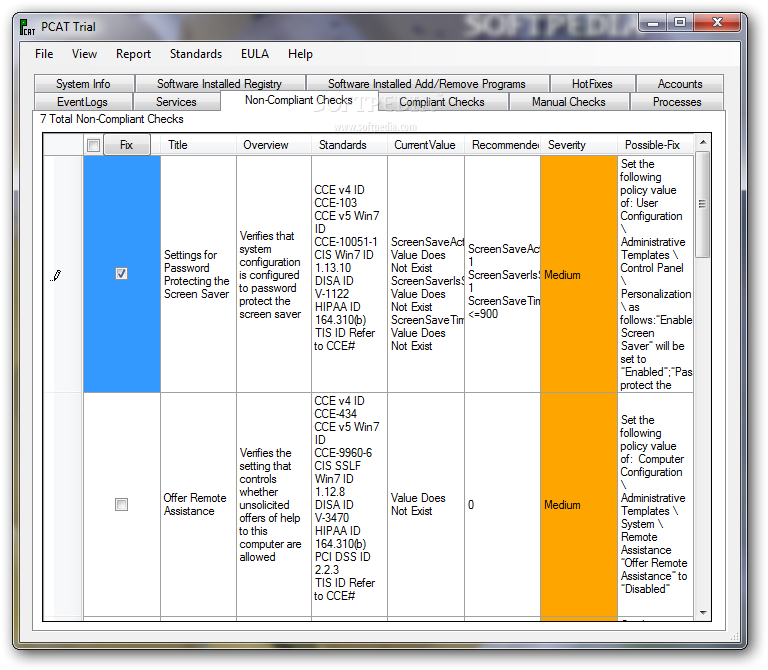The image size is (768, 670).
Task: Switch to the Accounts tab
Action: 680,84
